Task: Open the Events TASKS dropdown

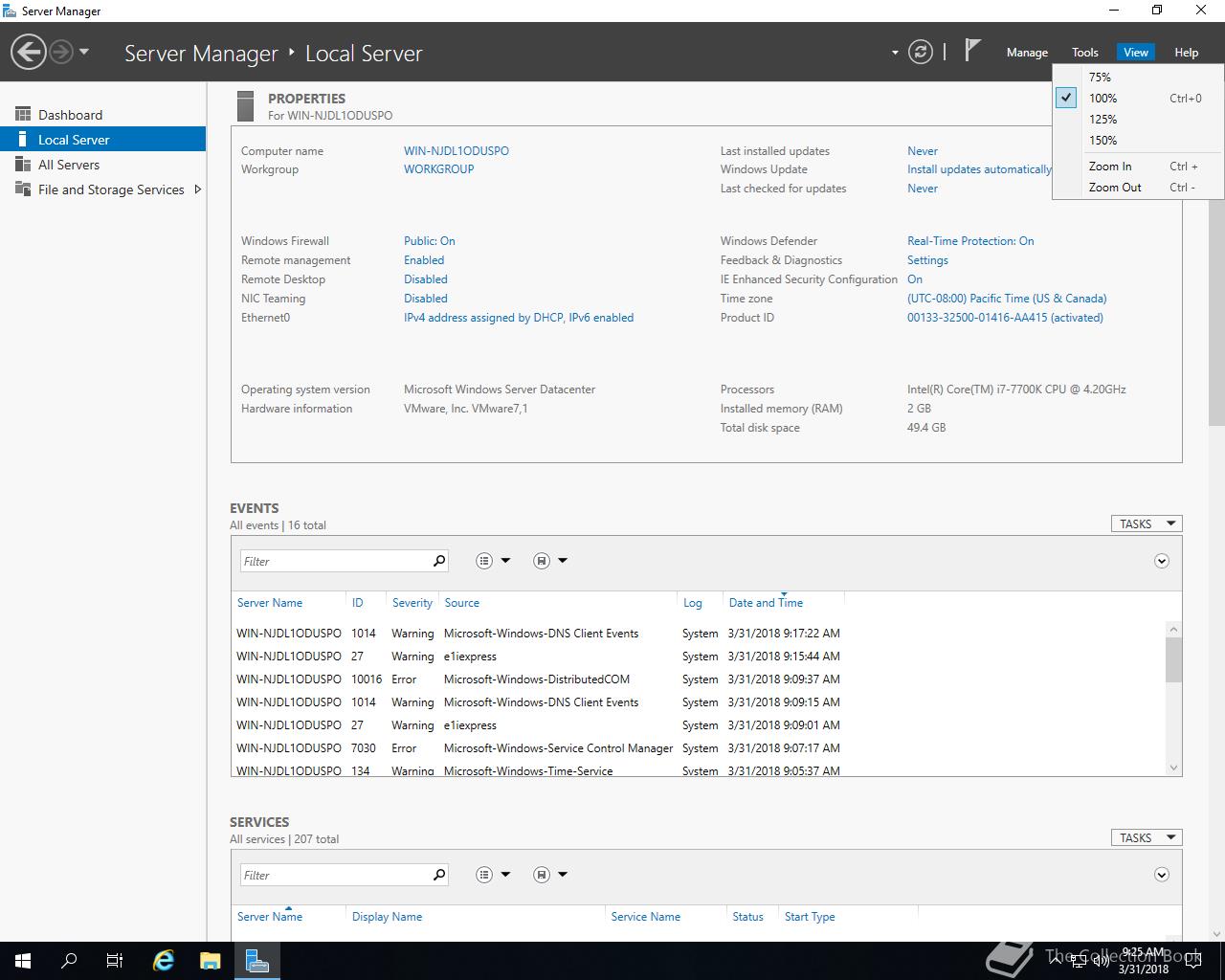Action: [1147, 523]
